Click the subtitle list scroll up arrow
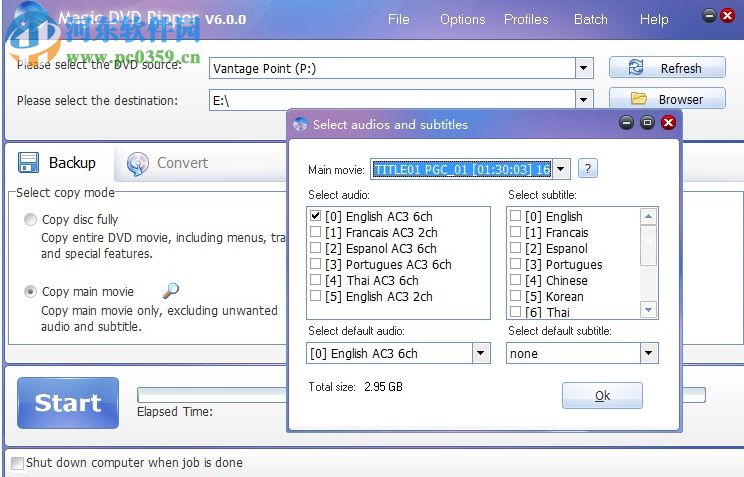Image resolution: width=744 pixels, height=477 pixels. (648, 216)
